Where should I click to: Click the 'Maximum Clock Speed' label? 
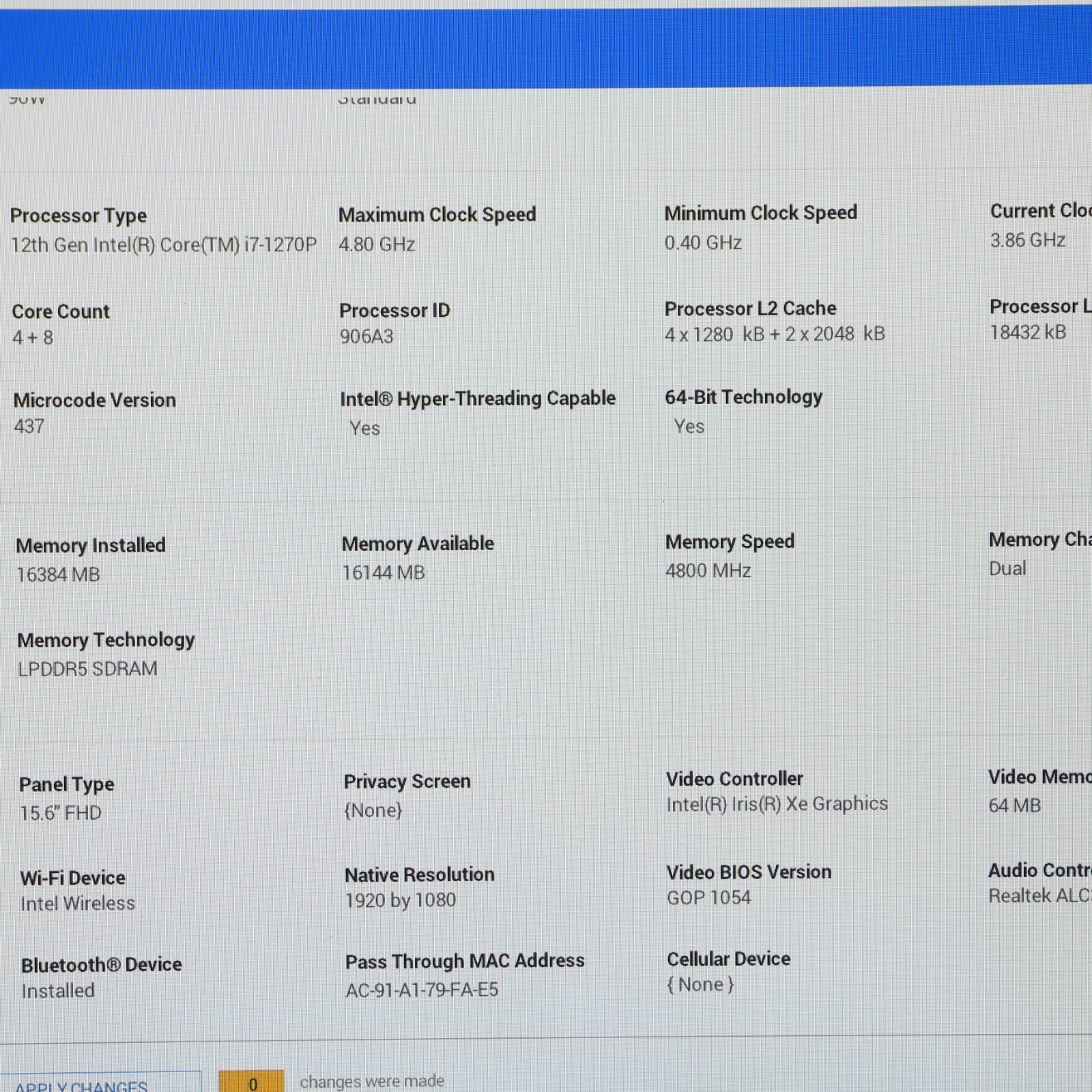point(437,215)
